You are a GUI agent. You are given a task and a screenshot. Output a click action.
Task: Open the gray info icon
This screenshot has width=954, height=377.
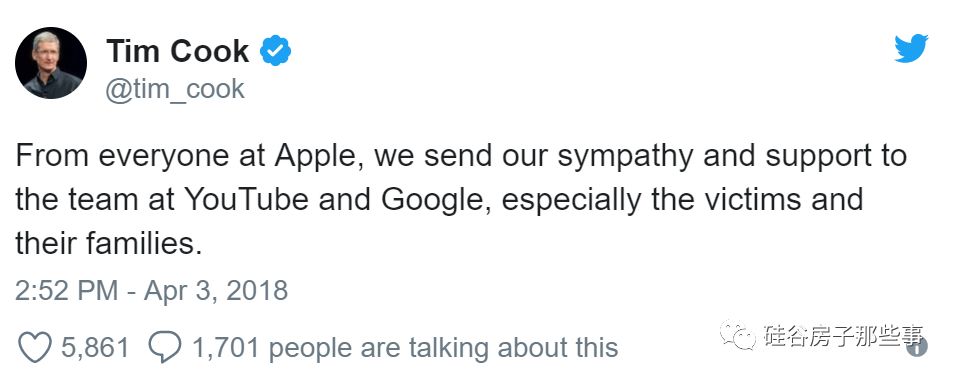[918, 347]
